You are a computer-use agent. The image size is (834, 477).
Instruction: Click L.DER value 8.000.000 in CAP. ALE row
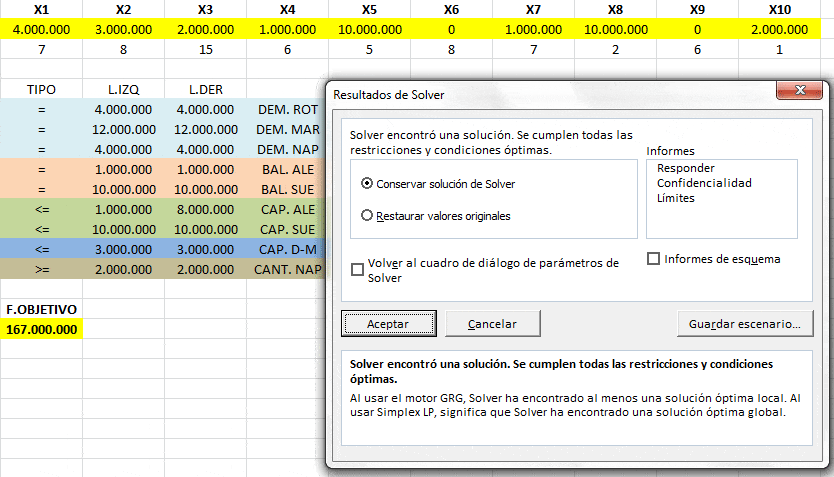coord(205,210)
